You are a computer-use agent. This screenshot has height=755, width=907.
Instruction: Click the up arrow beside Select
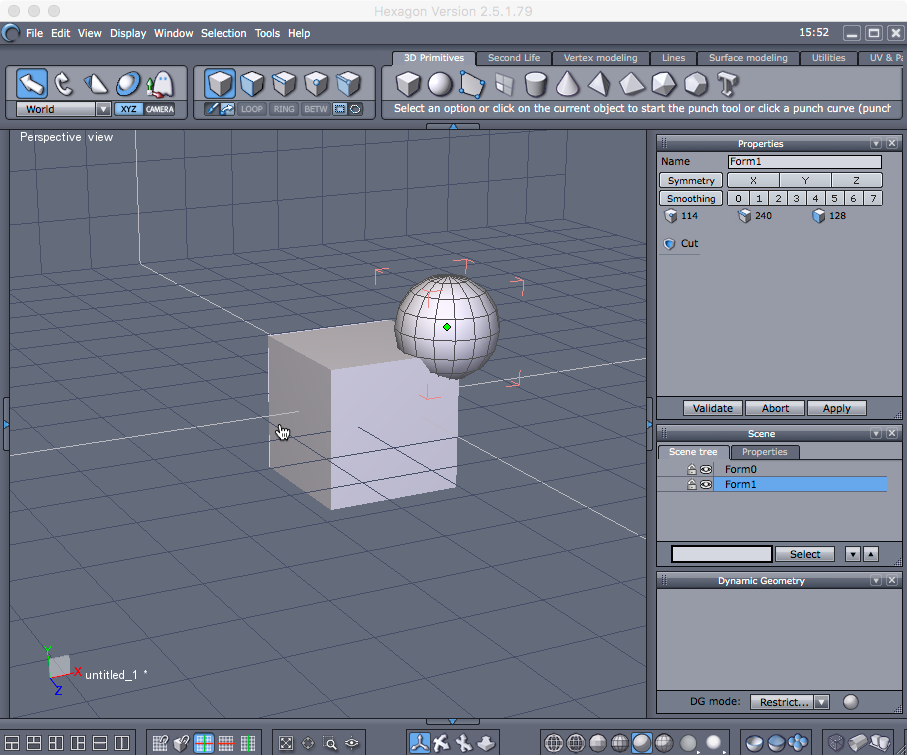point(871,554)
